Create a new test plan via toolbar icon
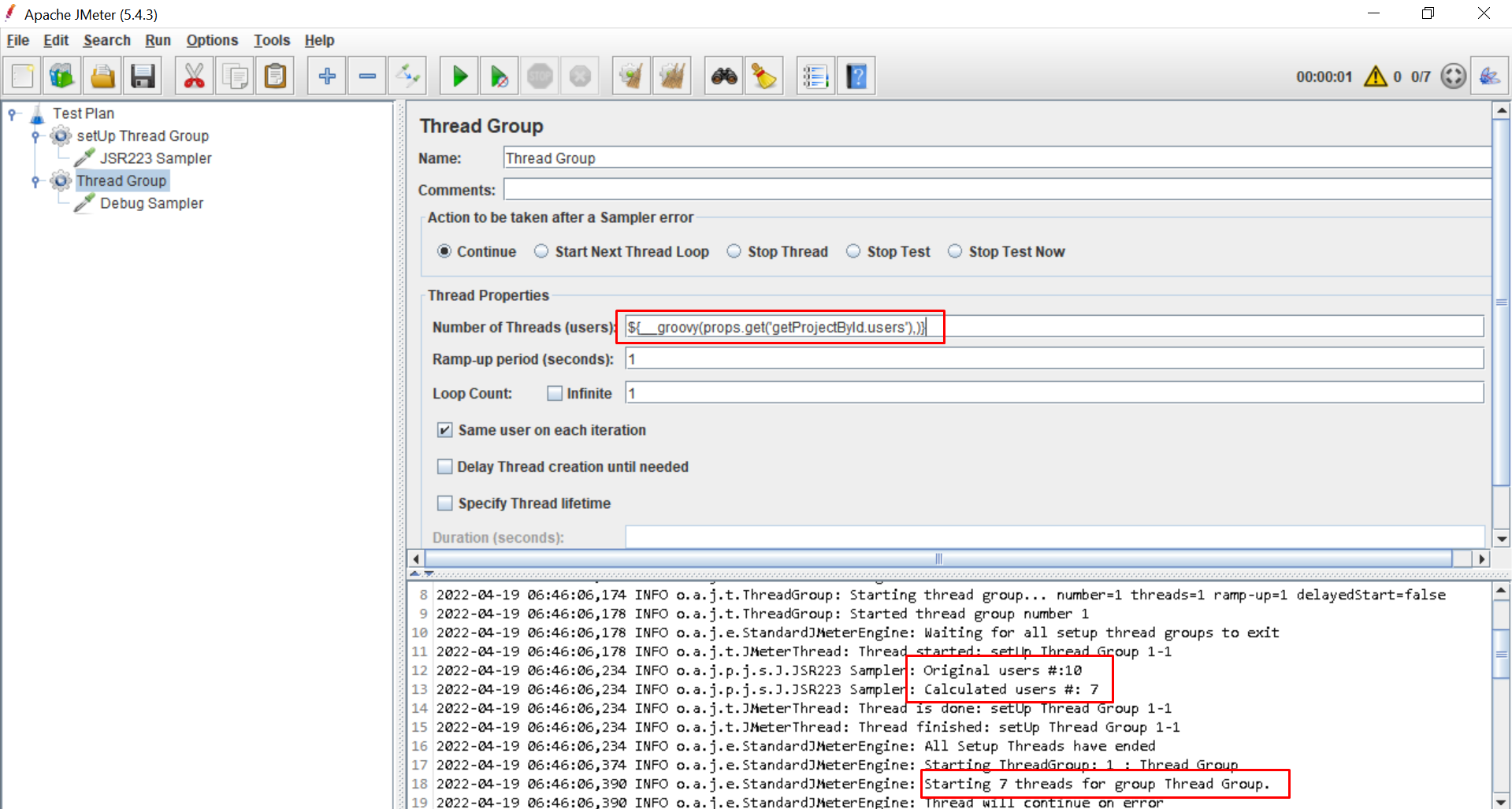This screenshot has width=1512, height=809. tap(23, 76)
